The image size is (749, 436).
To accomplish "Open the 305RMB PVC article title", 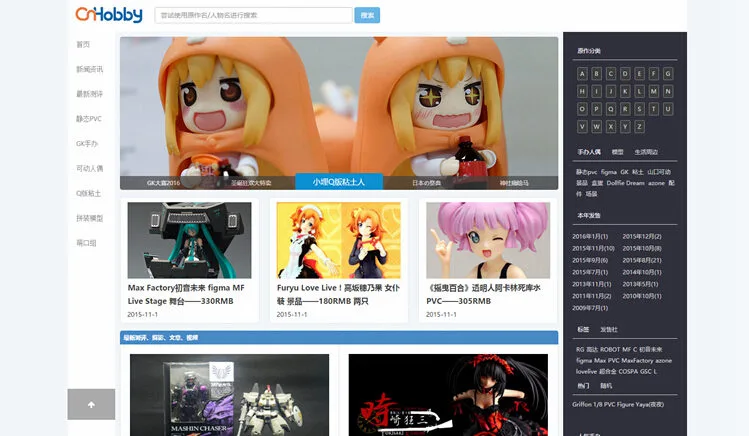I will 483,295.
